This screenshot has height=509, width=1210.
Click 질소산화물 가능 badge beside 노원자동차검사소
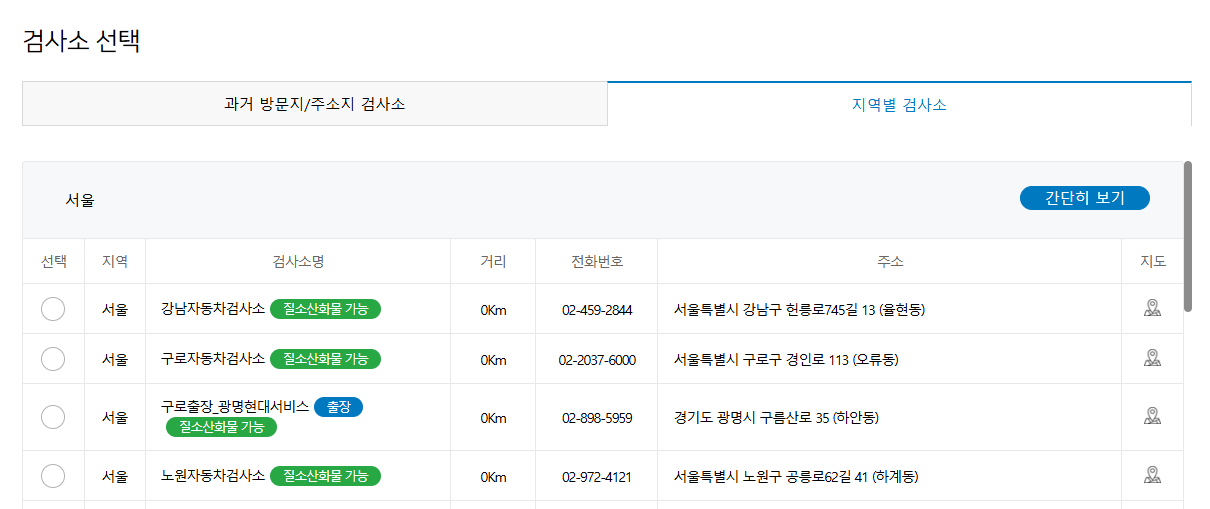325,476
